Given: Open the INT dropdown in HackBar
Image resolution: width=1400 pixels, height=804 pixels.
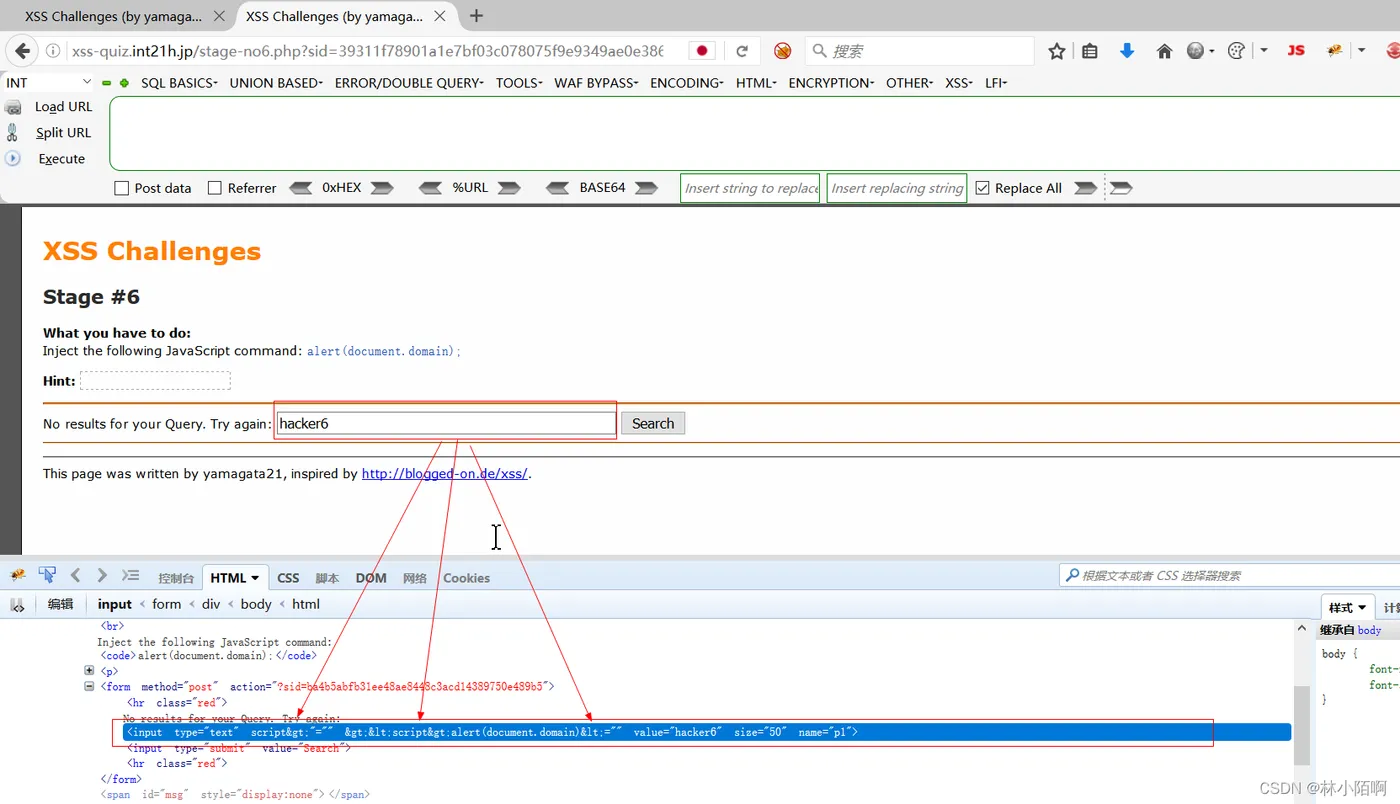Looking at the screenshot, I should [x=49, y=83].
